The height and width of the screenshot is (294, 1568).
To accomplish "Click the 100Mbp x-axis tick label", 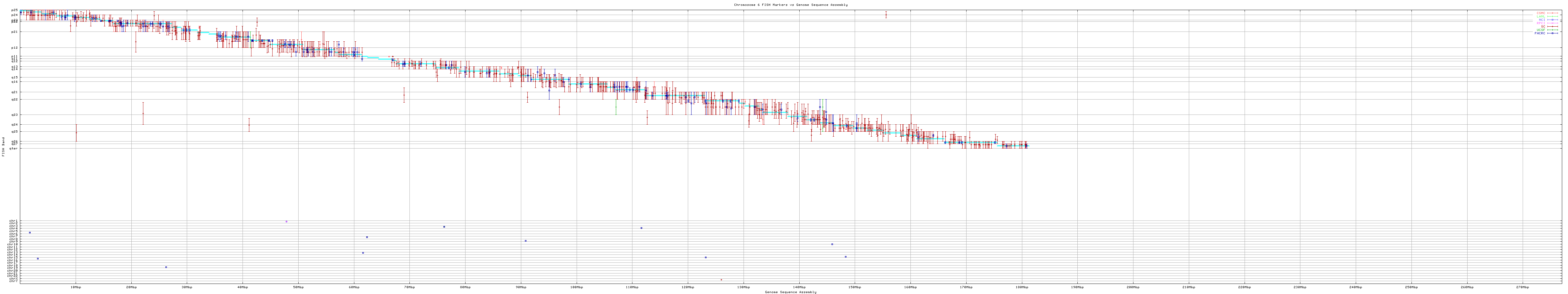I will point(576,287).
